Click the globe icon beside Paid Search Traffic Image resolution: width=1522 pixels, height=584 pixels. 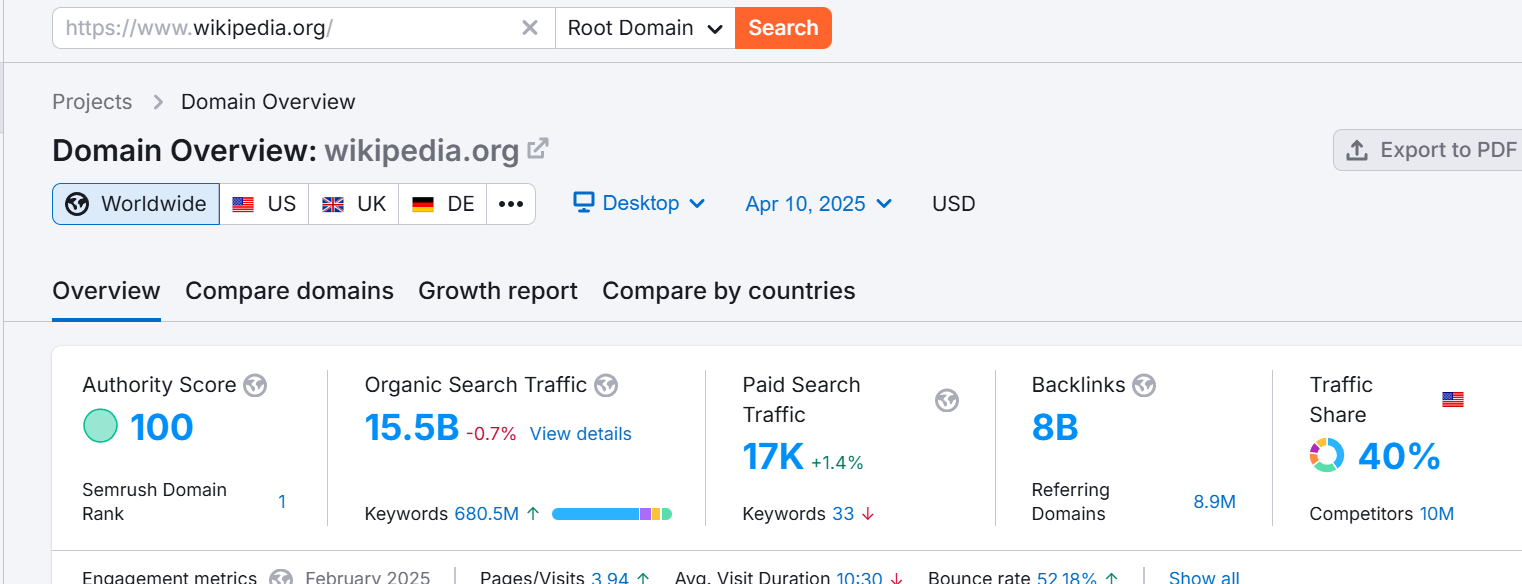pos(947,400)
